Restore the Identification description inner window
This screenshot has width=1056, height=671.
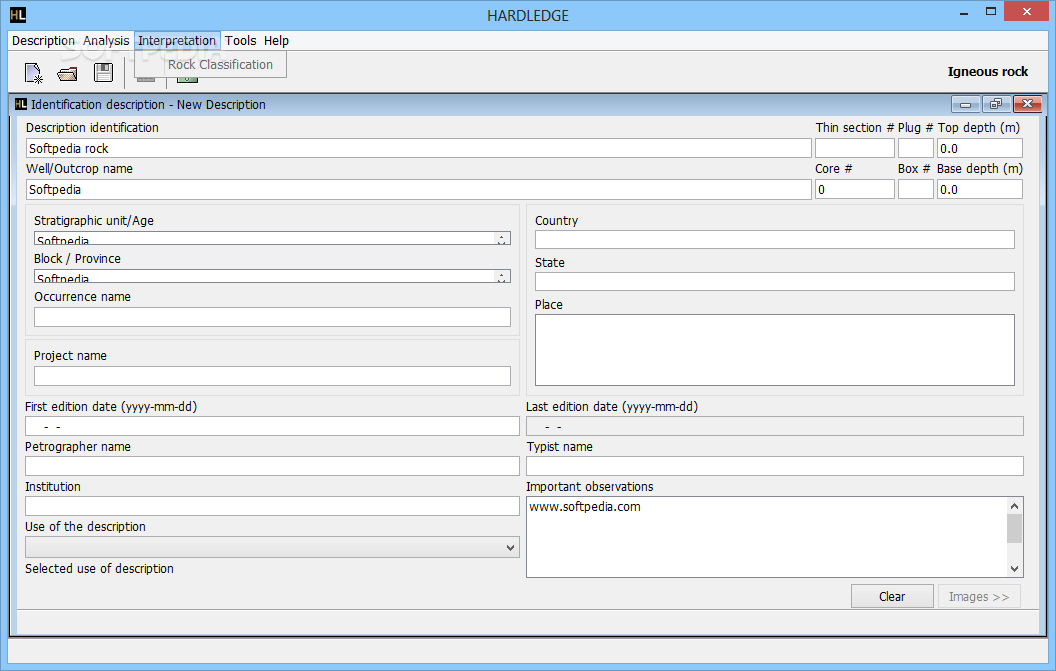pos(995,104)
